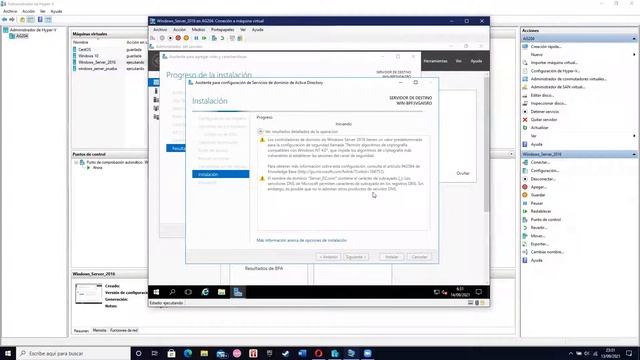Select Ahora under the automatic checkpoint
The height and width of the screenshot is (360, 640).
coord(98,168)
